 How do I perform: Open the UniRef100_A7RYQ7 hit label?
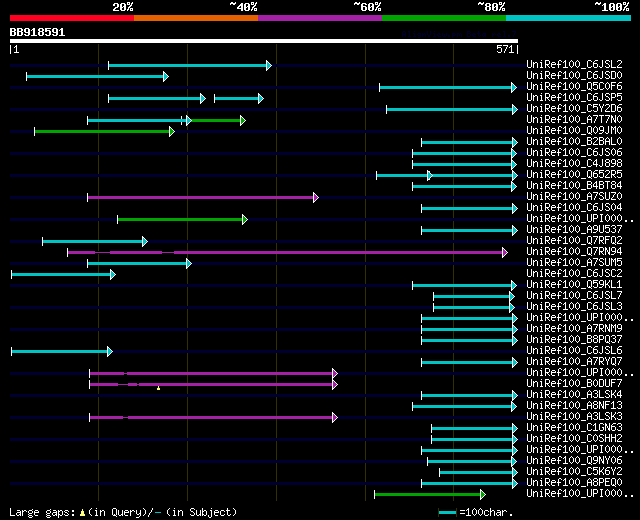[x=574, y=362]
